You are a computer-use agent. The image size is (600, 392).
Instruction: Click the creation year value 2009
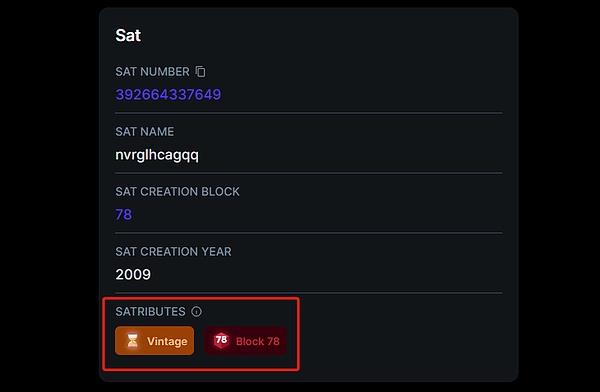[x=133, y=274]
